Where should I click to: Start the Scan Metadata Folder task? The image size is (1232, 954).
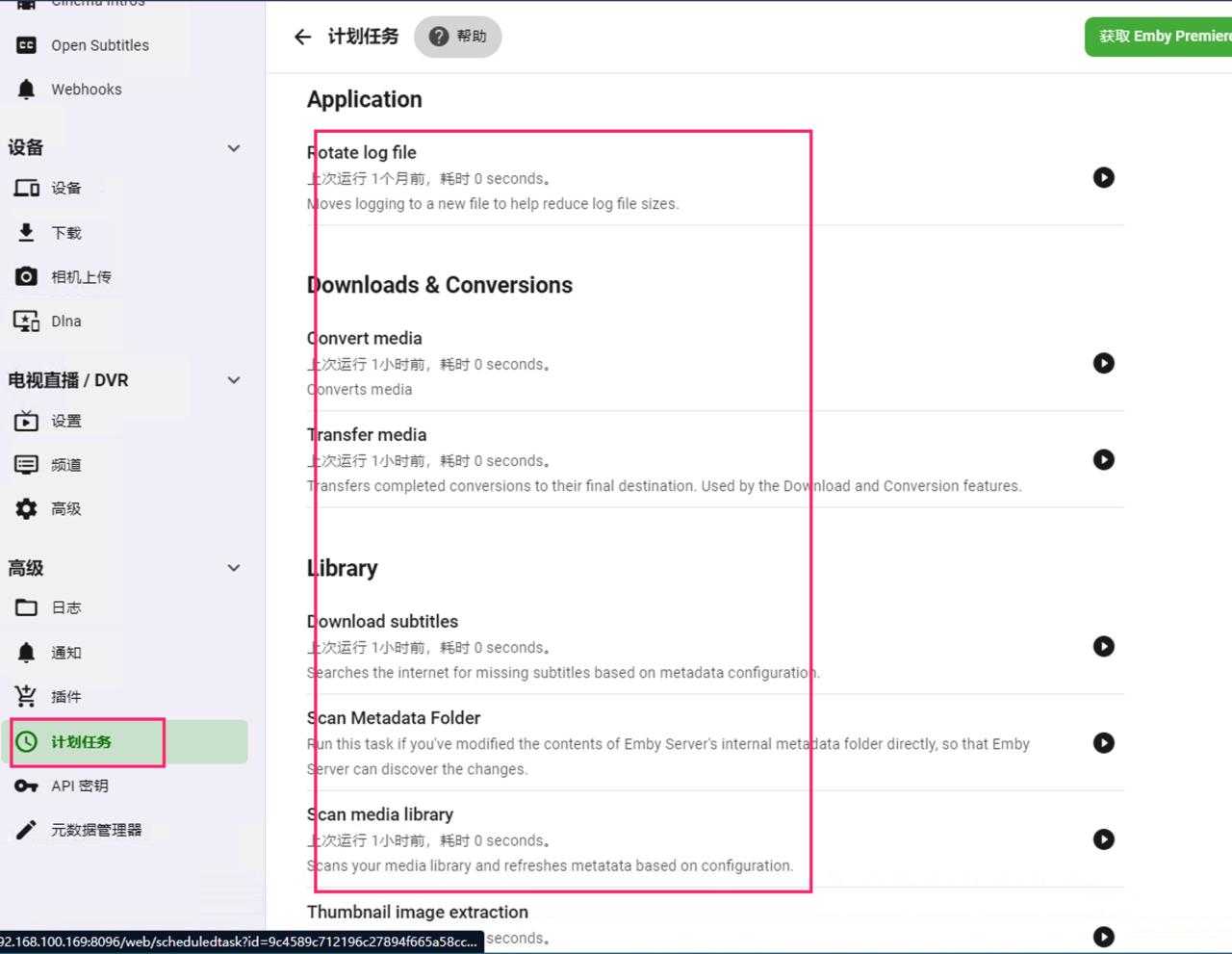1103,742
